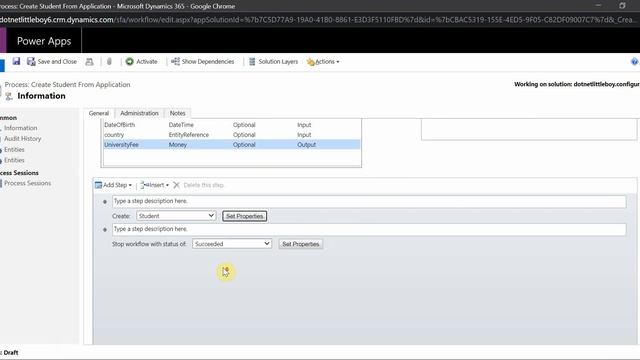This screenshot has height=360, width=640.
Task: Select the UniversityFee argument row
Action: pos(231,144)
